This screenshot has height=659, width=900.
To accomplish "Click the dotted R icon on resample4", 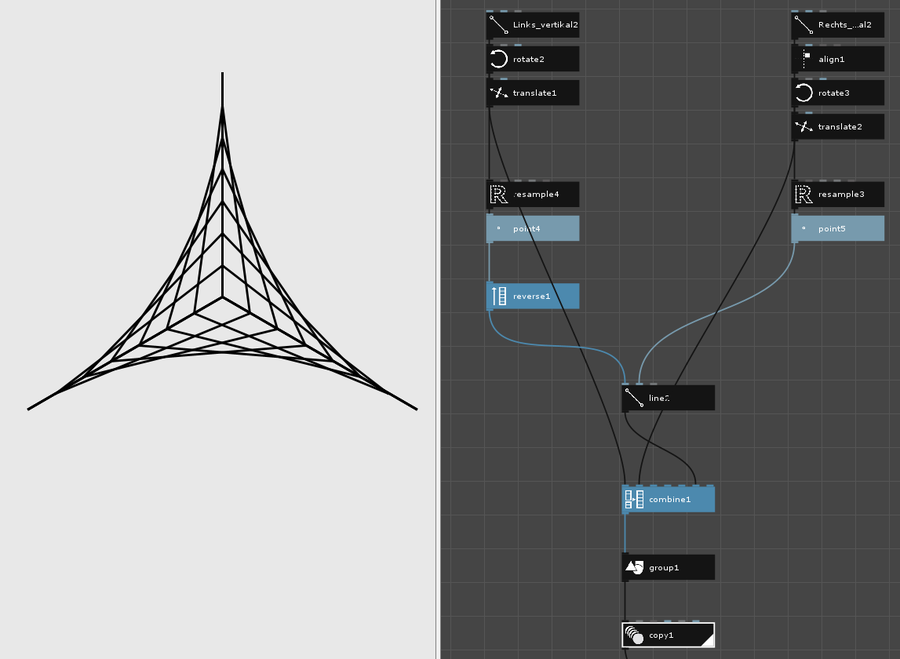I will [x=498, y=194].
